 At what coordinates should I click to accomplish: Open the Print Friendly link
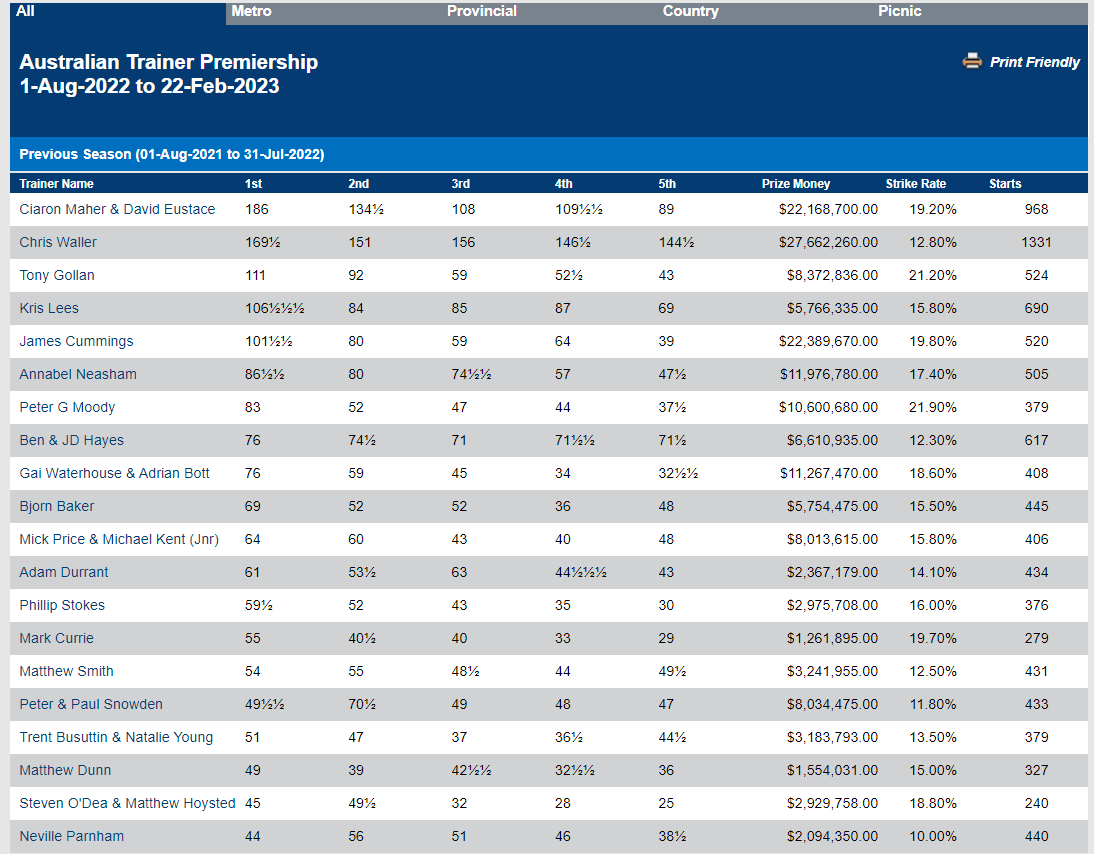click(x=1034, y=62)
